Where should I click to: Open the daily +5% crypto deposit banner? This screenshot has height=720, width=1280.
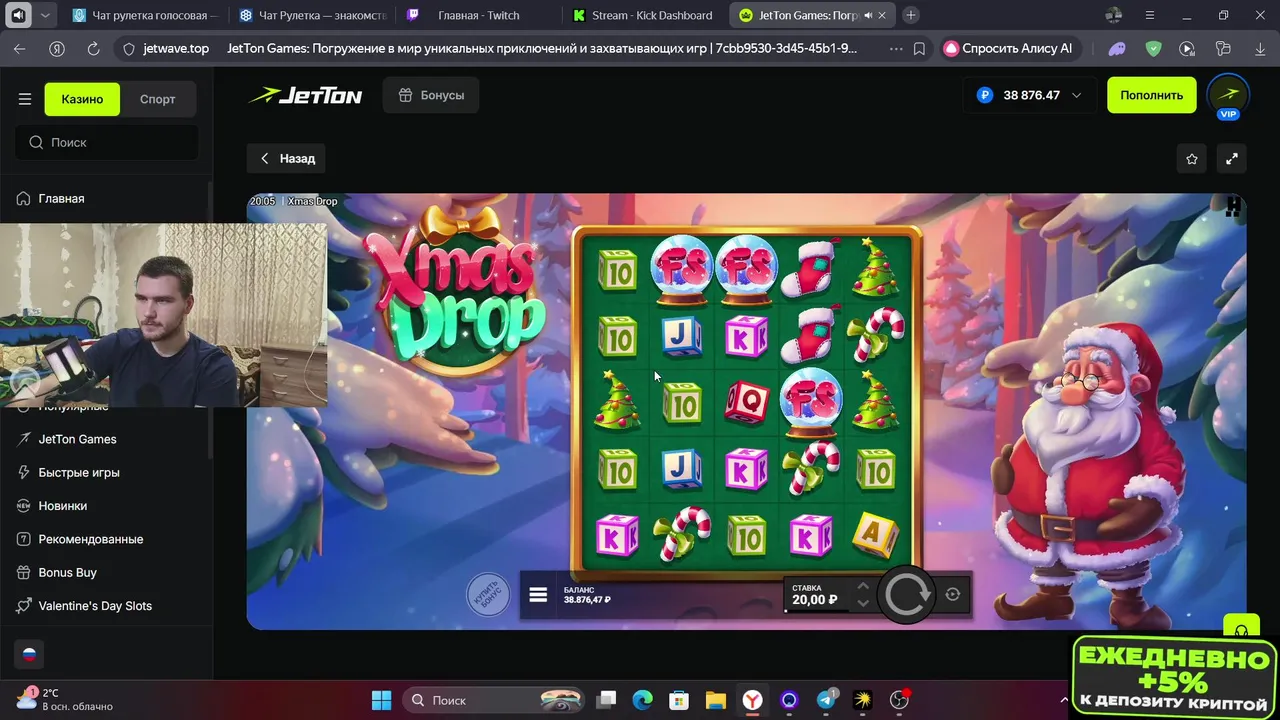[x=1174, y=677]
